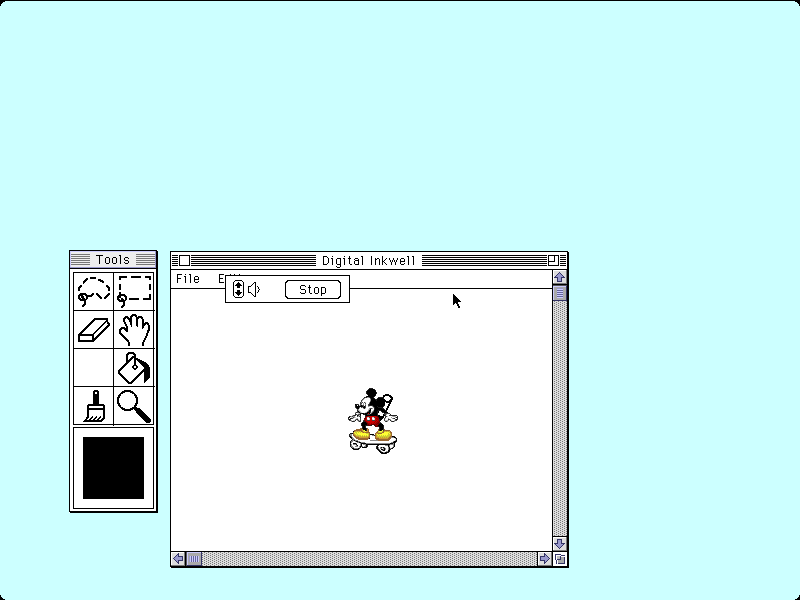Choose the Paintbrush tool

pos(93,406)
